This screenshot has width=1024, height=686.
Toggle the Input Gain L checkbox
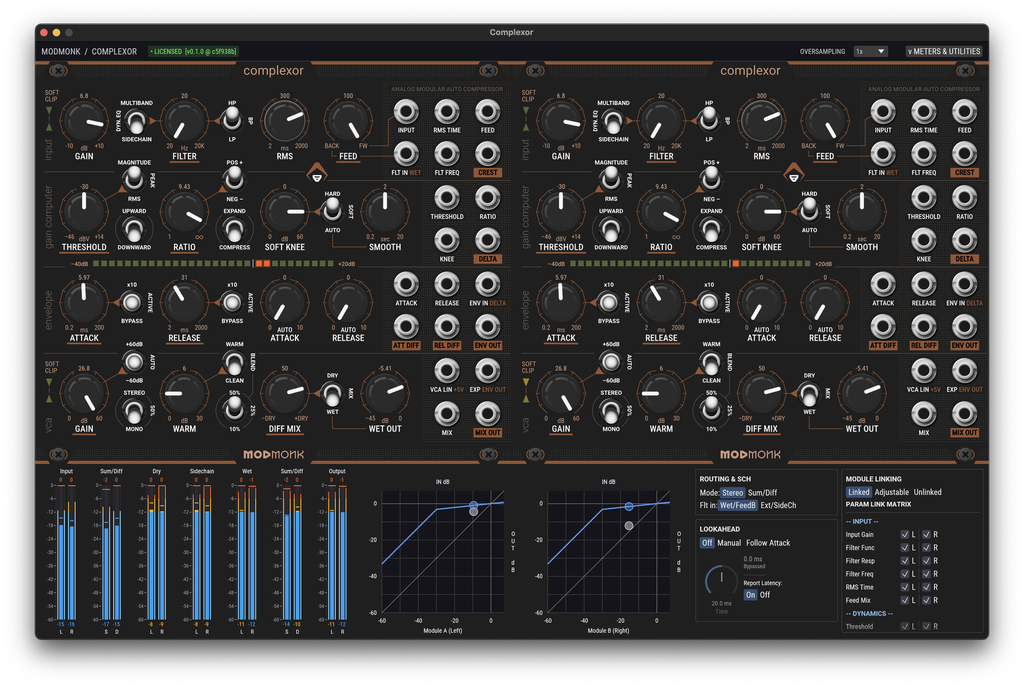pyautogui.click(x=904, y=534)
